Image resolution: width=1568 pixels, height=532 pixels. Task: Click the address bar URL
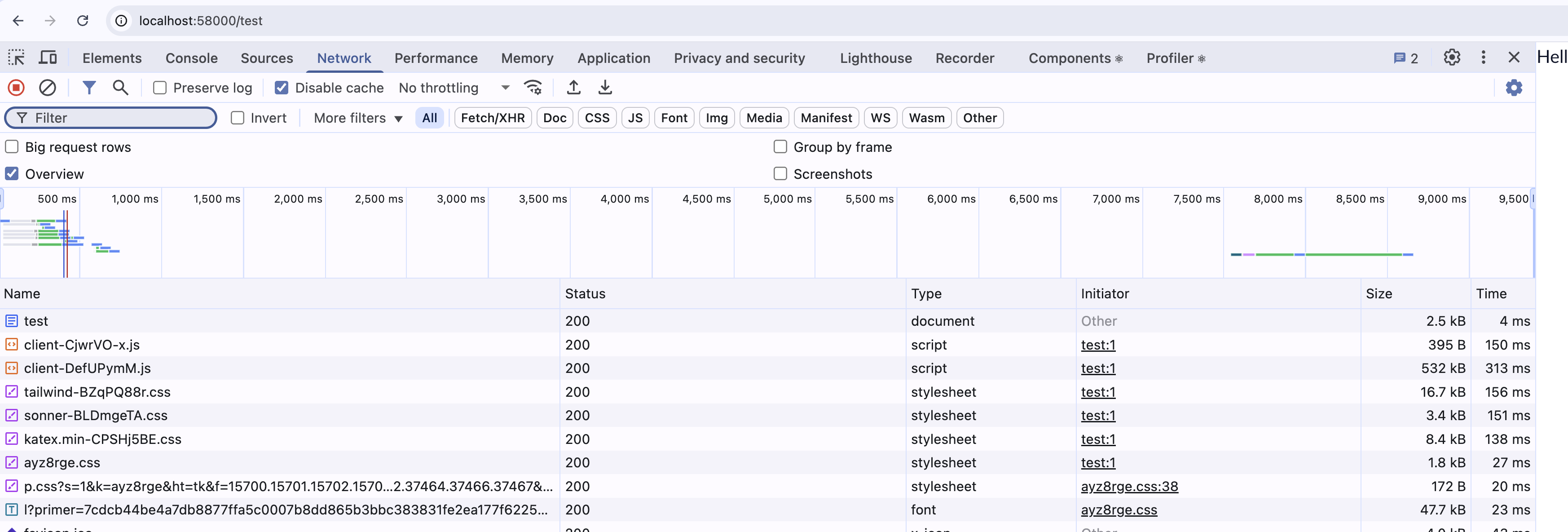coord(200,21)
